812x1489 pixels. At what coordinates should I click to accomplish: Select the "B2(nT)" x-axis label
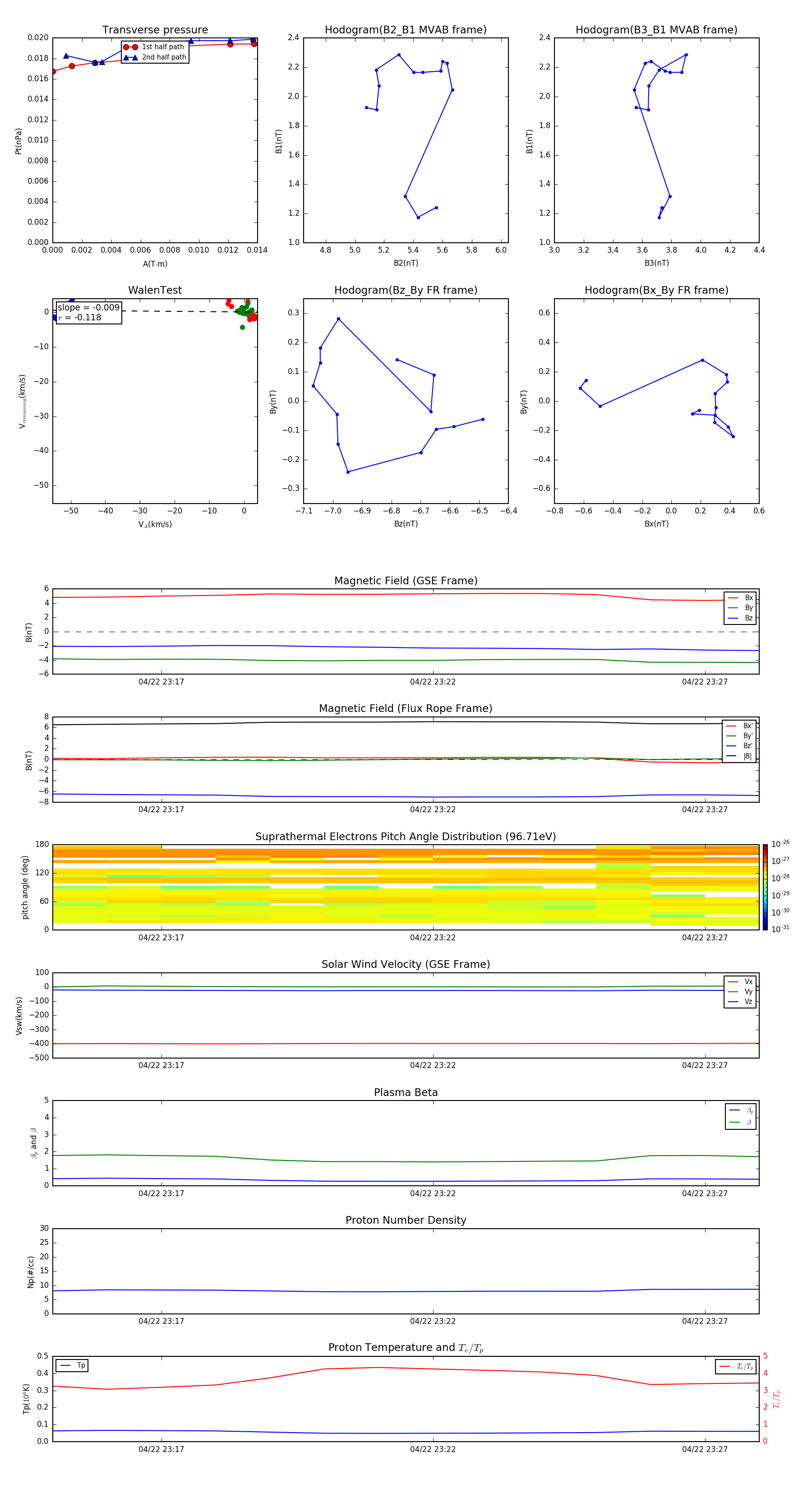(406, 263)
